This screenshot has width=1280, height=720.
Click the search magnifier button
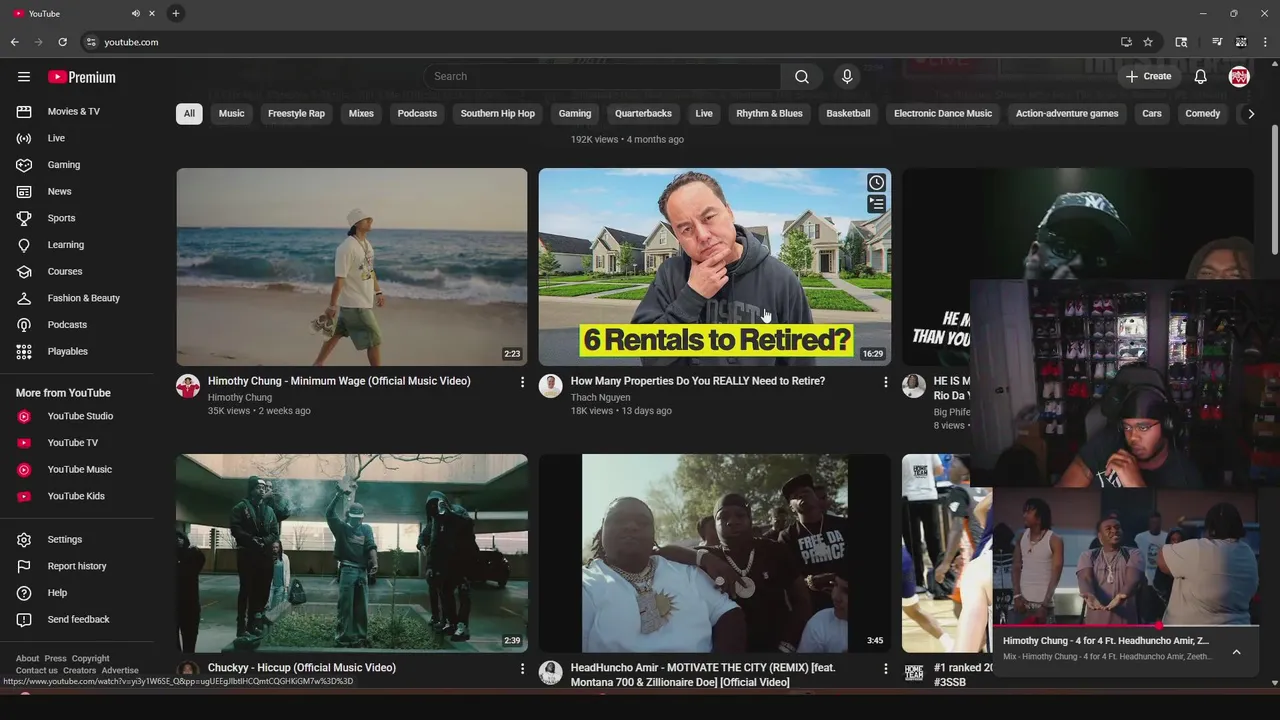802,77
